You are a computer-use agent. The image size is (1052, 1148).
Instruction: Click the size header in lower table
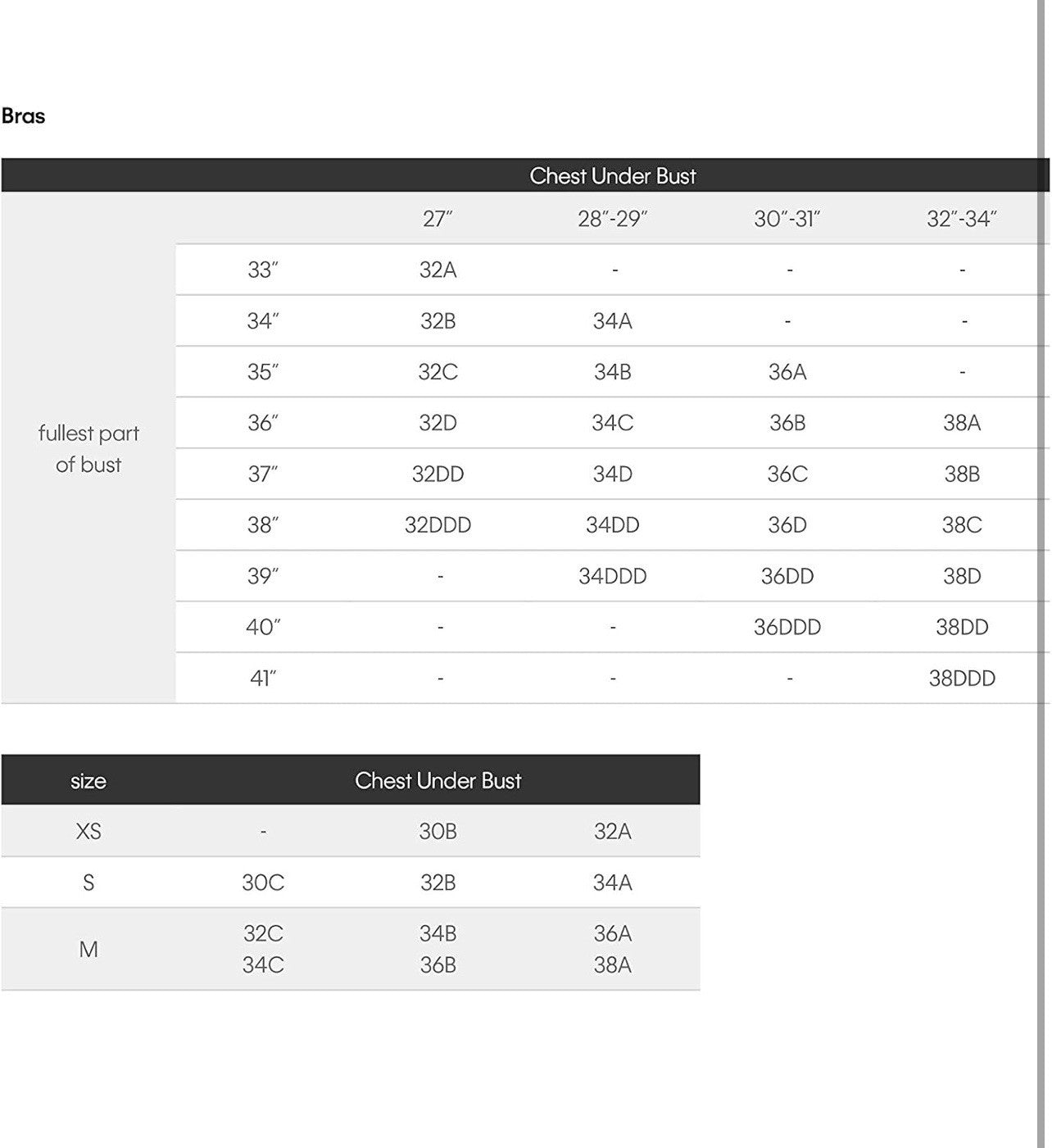(x=88, y=780)
